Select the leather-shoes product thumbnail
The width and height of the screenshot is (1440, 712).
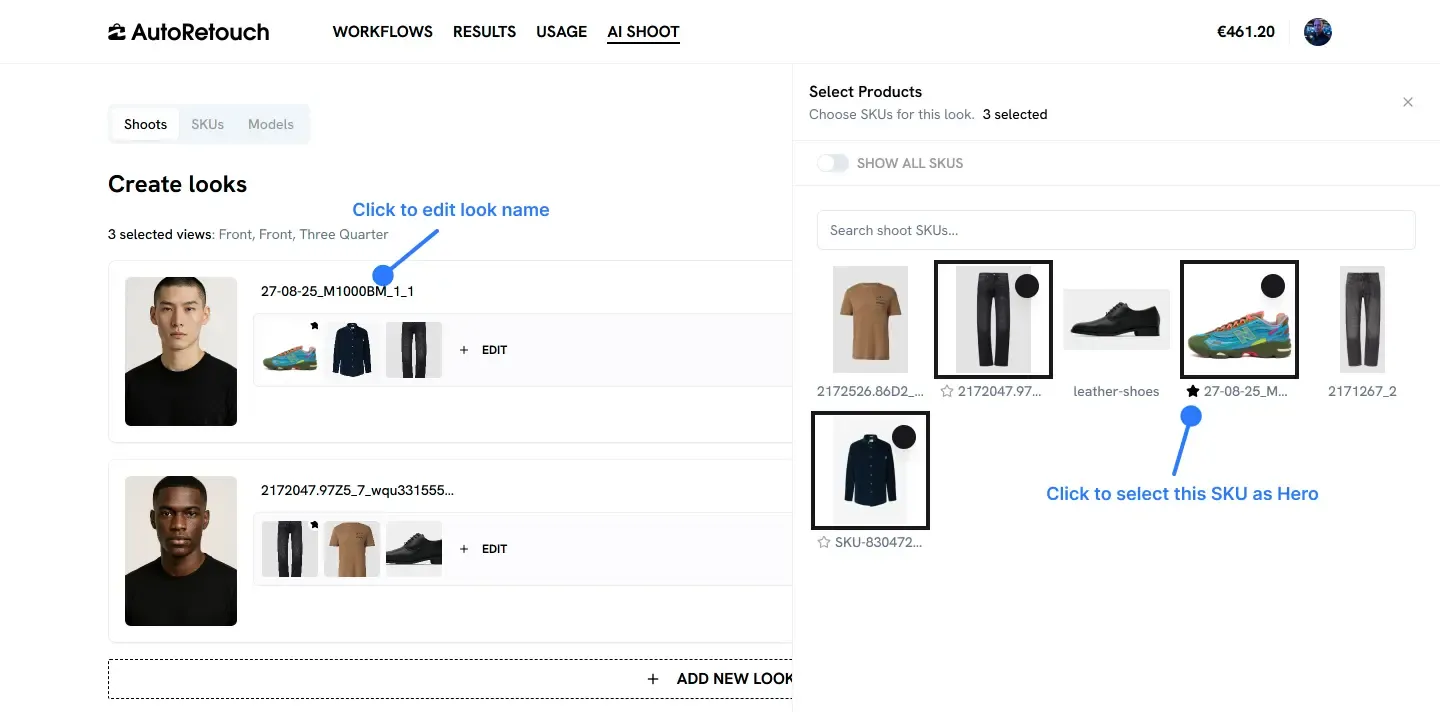point(1116,320)
